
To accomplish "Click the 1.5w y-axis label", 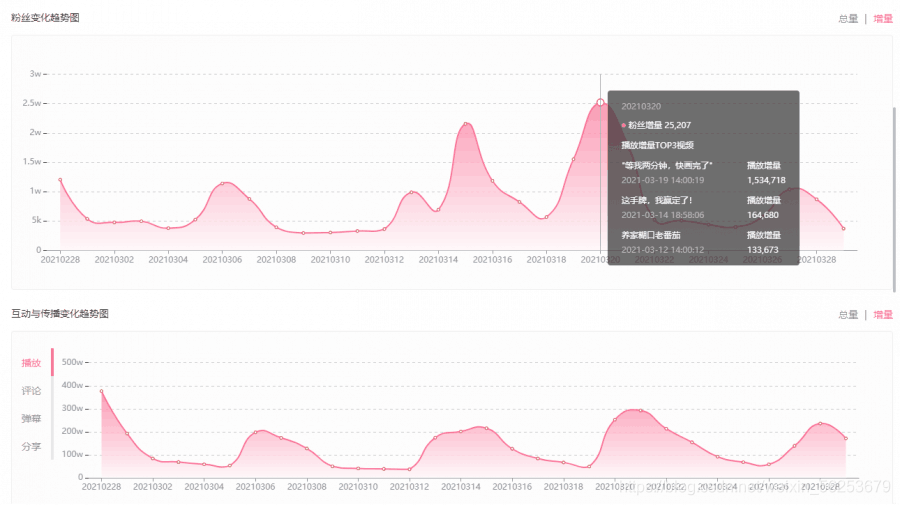I will tap(32, 162).
